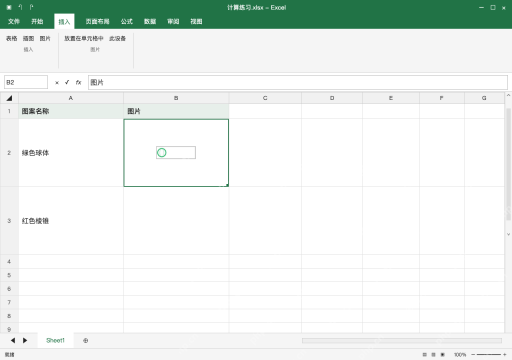Select column G header
The height and width of the screenshot is (360, 512).
click(x=484, y=98)
